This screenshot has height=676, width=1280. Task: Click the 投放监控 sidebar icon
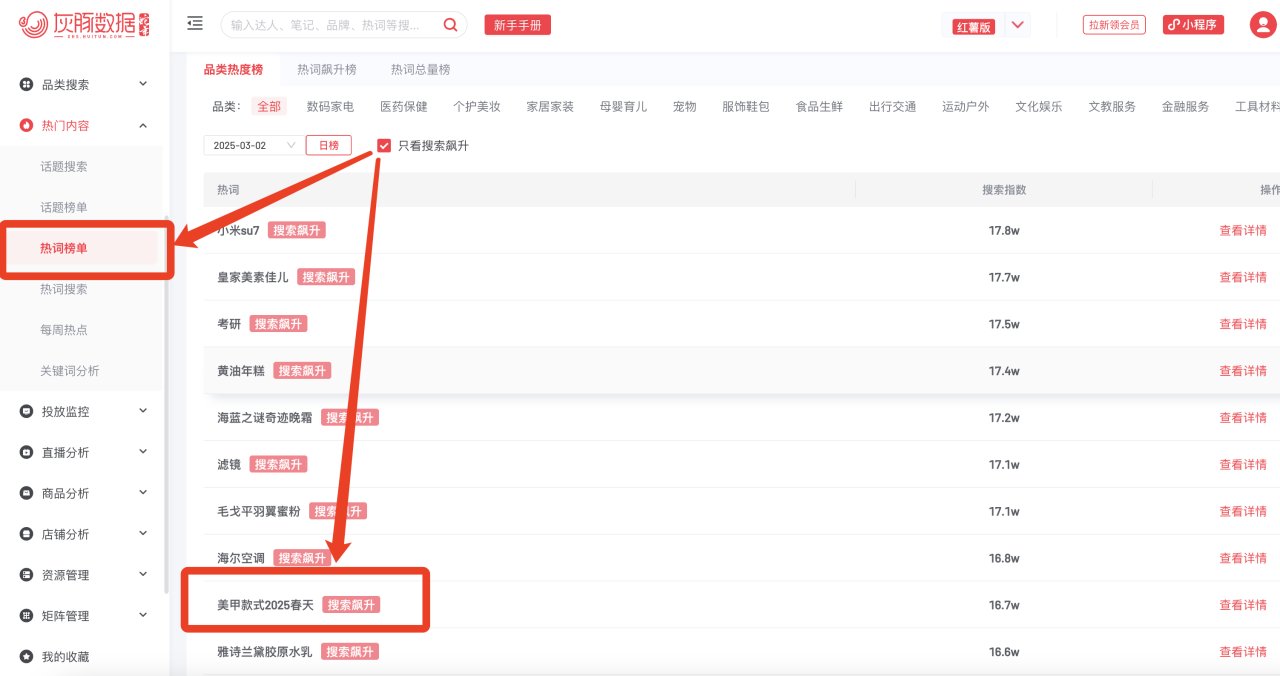(26, 411)
